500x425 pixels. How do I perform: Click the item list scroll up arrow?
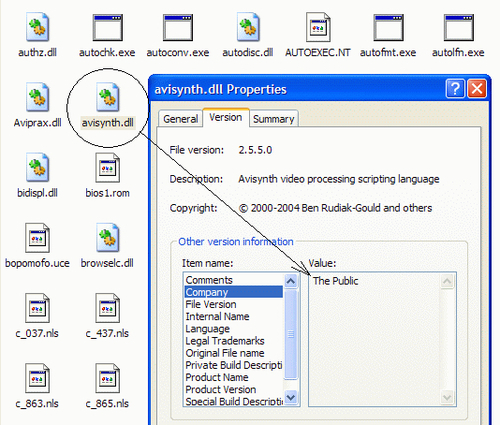pyautogui.click(x=291, y=281)
